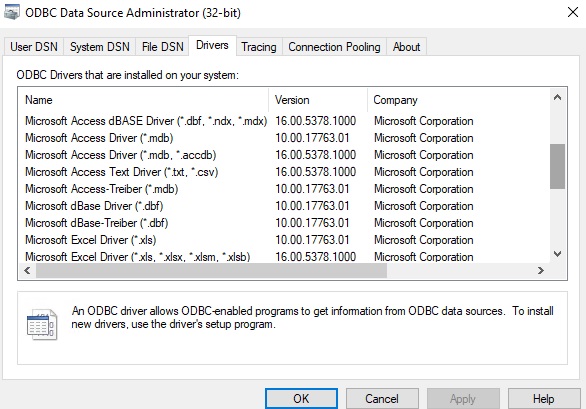Show the About tab
This screenshot has width=586, height=409.
406,47
